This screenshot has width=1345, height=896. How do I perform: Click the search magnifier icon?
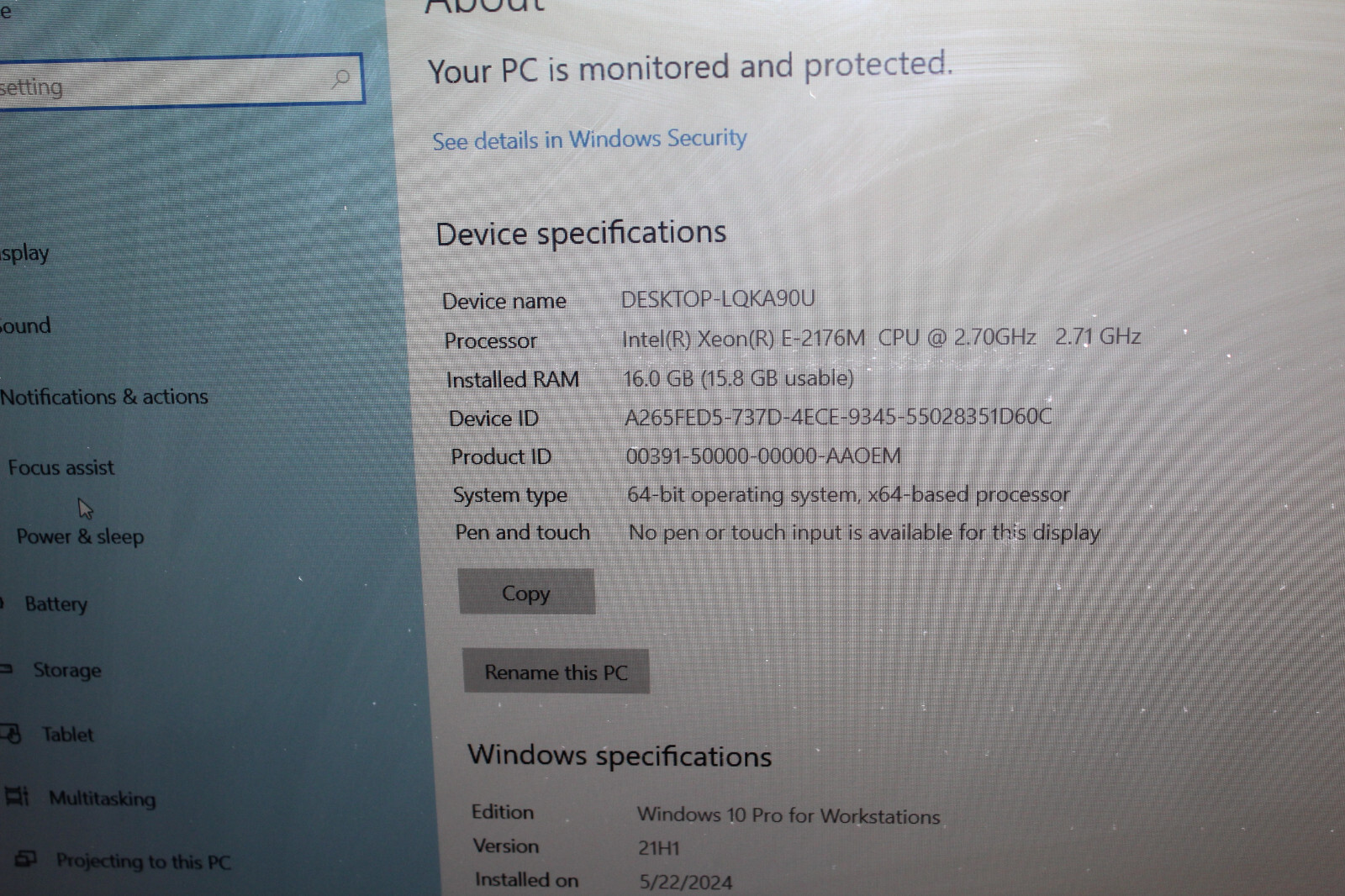pos(340,79)
